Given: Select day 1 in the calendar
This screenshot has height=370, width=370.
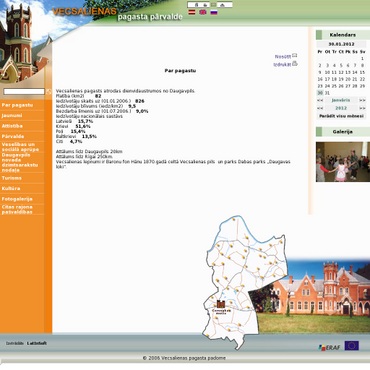Looking at the screenshot, I should 362,59.
